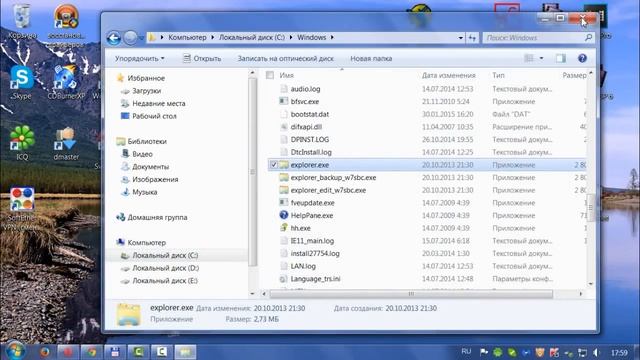Open help with the question mark icon
The height and width of the screenshot is (360, 640).
click(x=582, y=58)
